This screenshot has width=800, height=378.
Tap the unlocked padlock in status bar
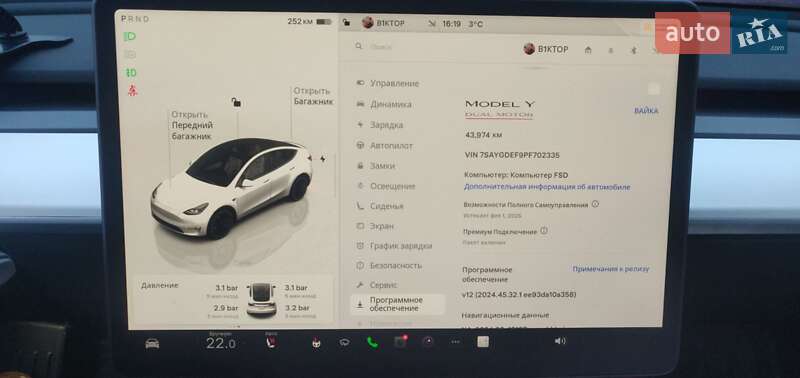346,23
